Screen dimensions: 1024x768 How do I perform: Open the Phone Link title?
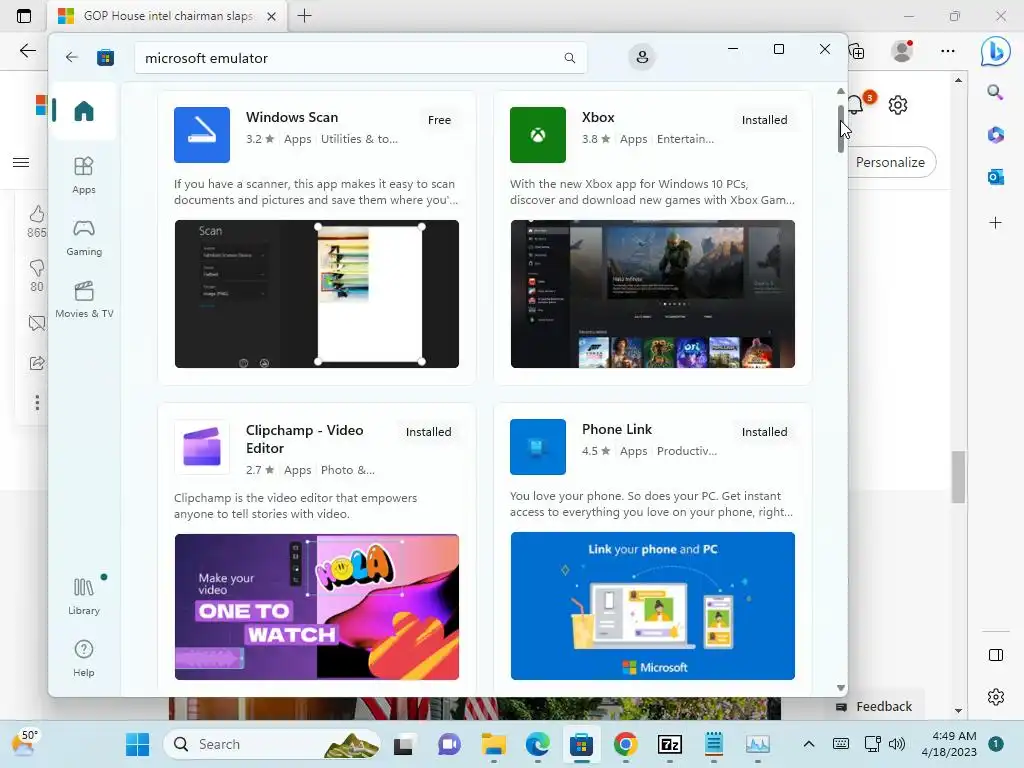616,429
